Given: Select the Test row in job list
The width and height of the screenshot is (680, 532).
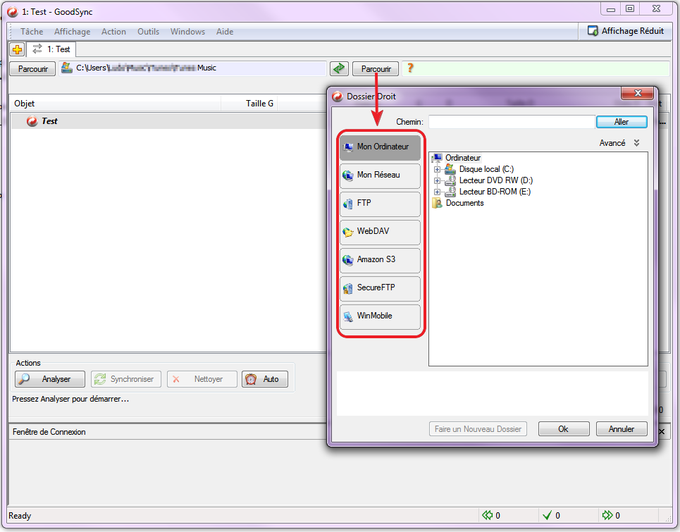Looking at the screenshot, I should pos(168,121).
